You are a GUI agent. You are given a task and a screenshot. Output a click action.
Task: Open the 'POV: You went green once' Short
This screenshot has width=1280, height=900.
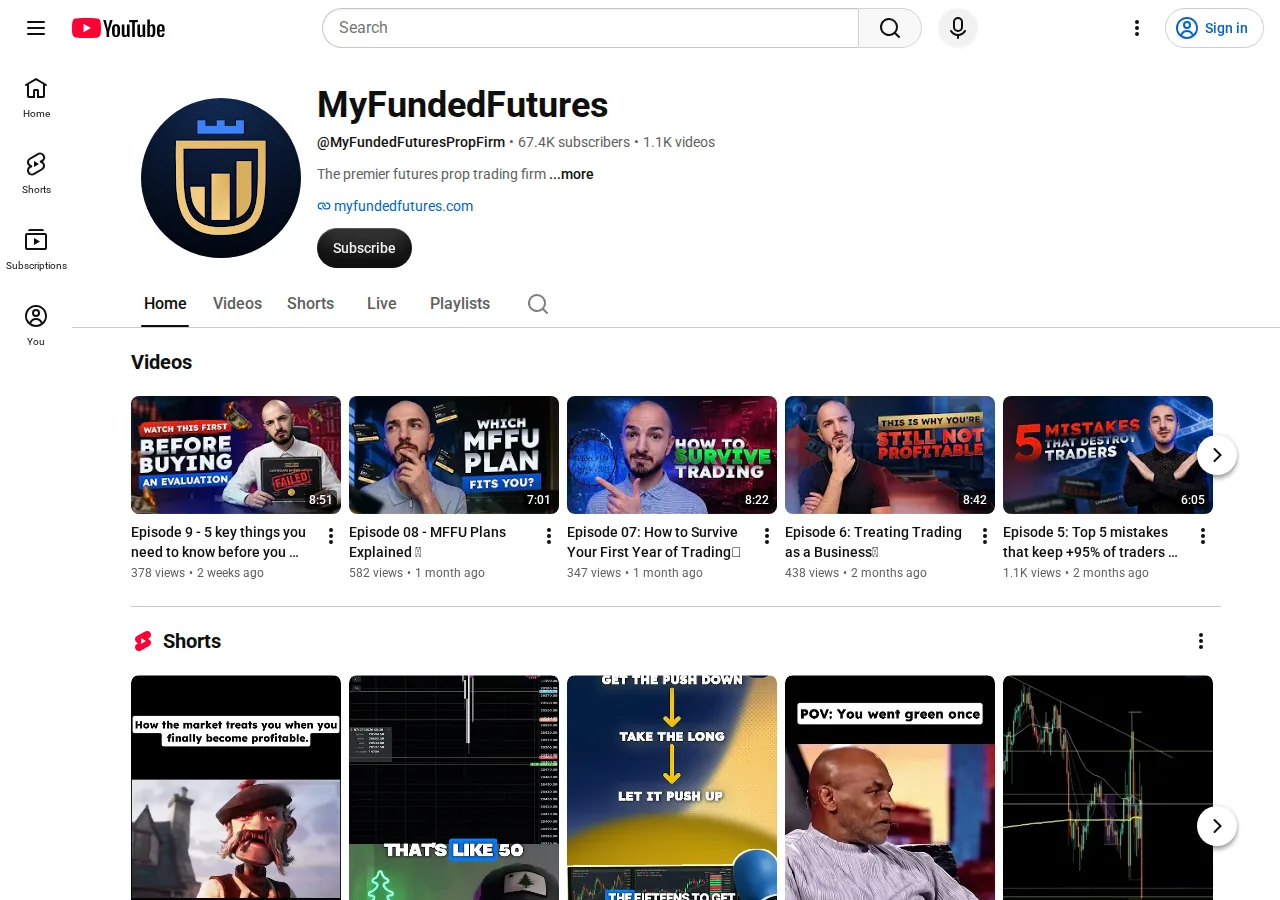890,788
